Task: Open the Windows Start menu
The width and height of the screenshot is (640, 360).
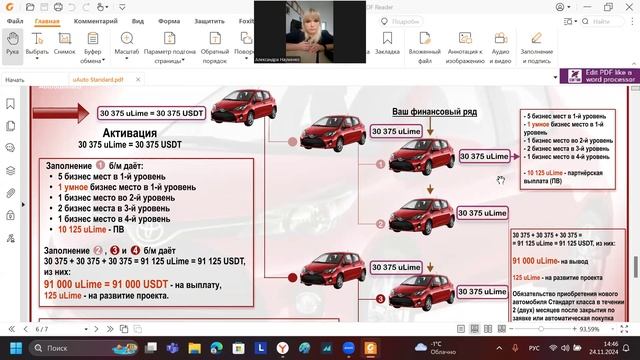Action: pyautogui.click(x=16, y=348)
